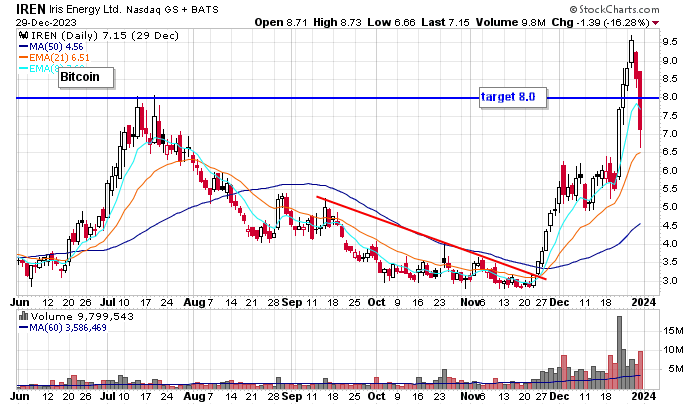Click the target 8.0 annotation label
The height and width of the screenshot is (405, 700).
(x=512, y=97)
